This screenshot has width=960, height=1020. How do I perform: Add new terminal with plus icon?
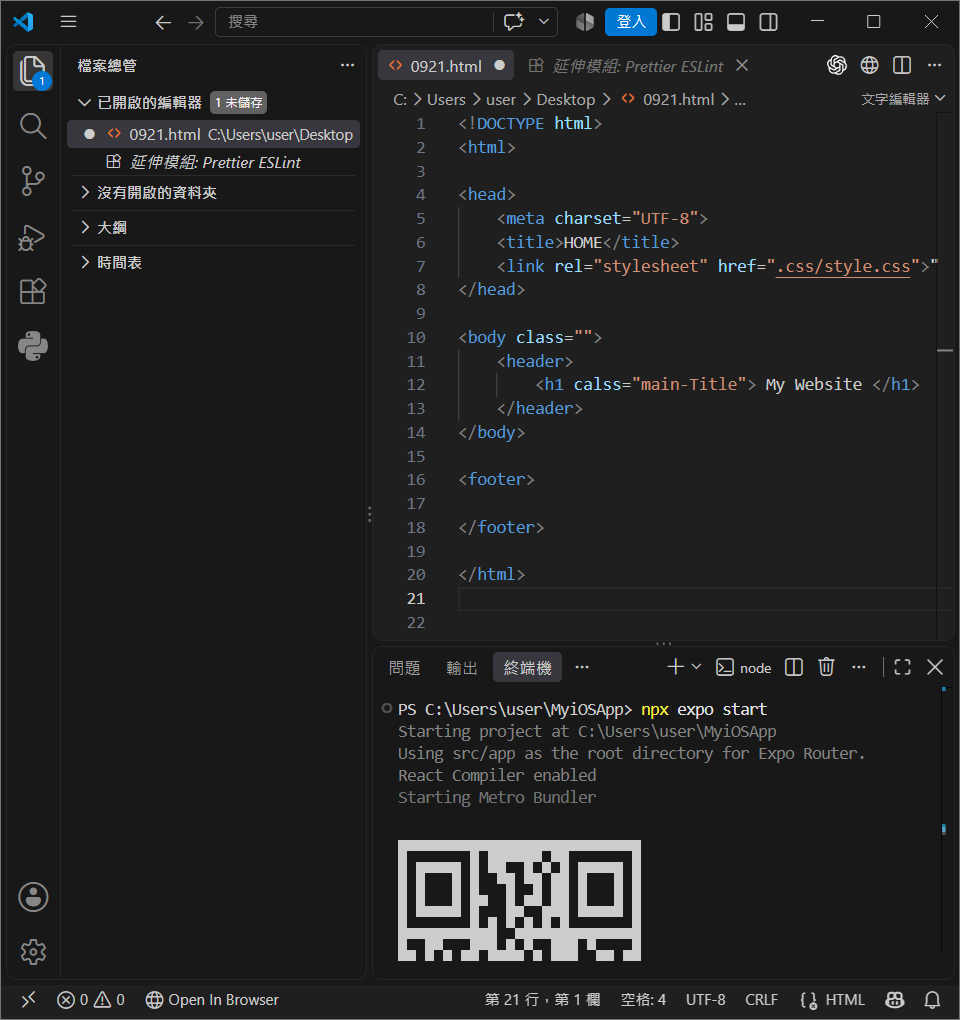(676, 667)
